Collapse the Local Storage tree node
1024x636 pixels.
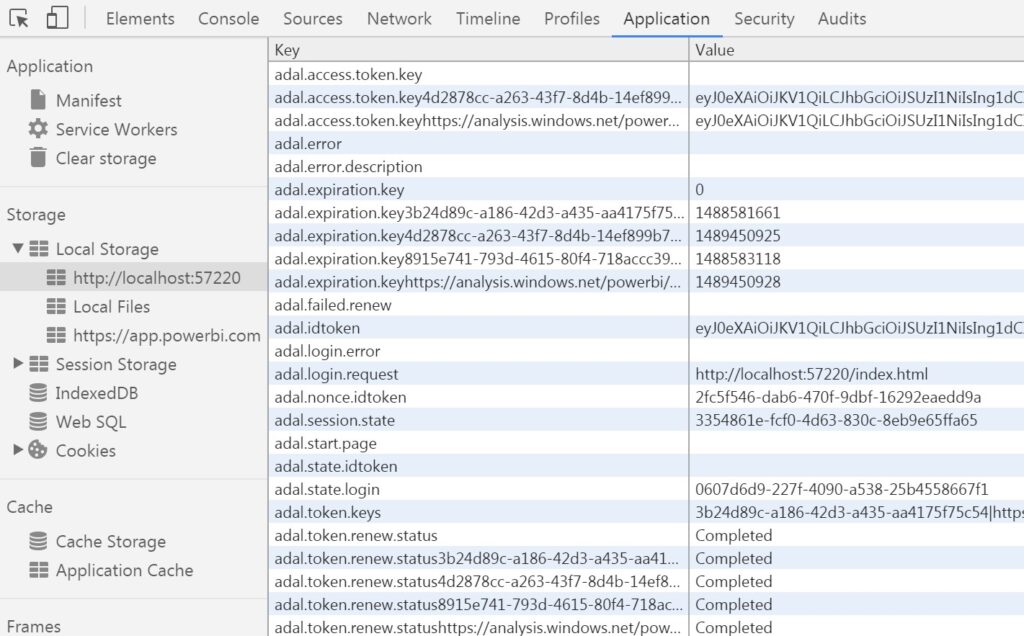18,248
